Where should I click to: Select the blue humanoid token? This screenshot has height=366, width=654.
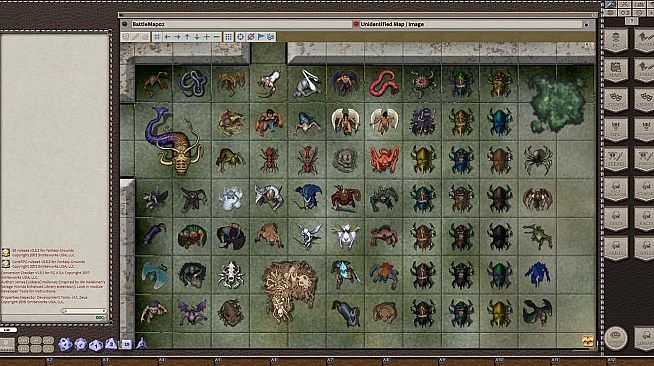(x=538, y=274)
